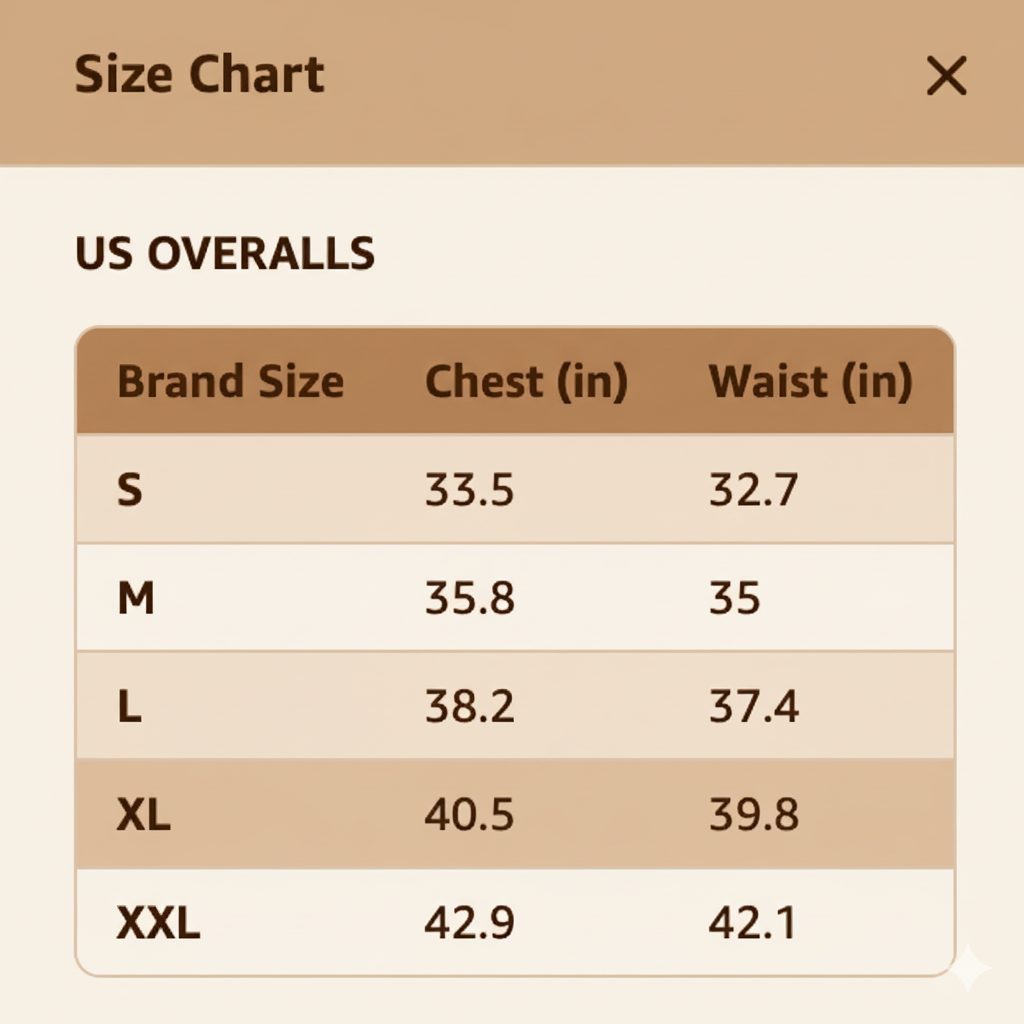This screenshot has height=1024, width=1024.
Task: Click waist value 39.8 for size XL
Action: [753, 816]
